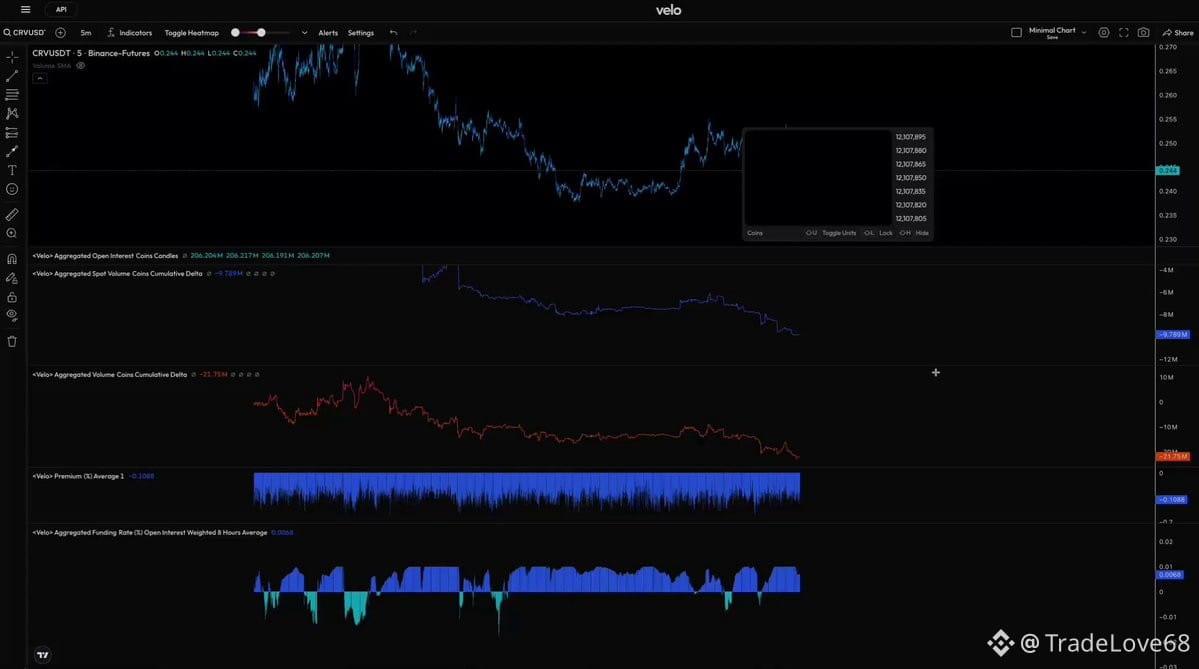Image resolution: width=1199 pixels, height=669 pixels.
Task: Select the zoom in tool
Action: point(12,233)
